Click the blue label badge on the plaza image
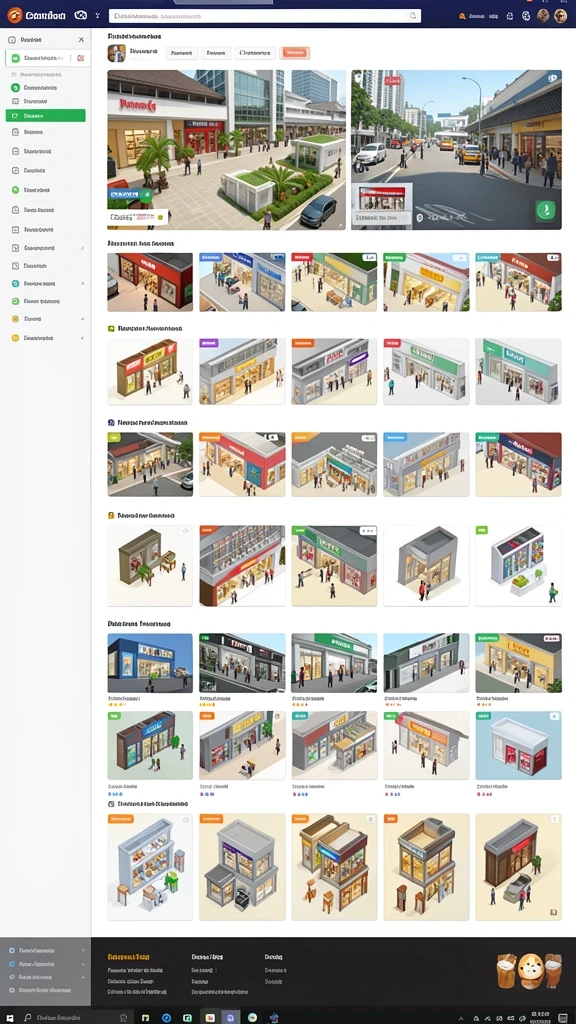The height and width of the screenshot is (1024, 576). (x=129, y=194)
